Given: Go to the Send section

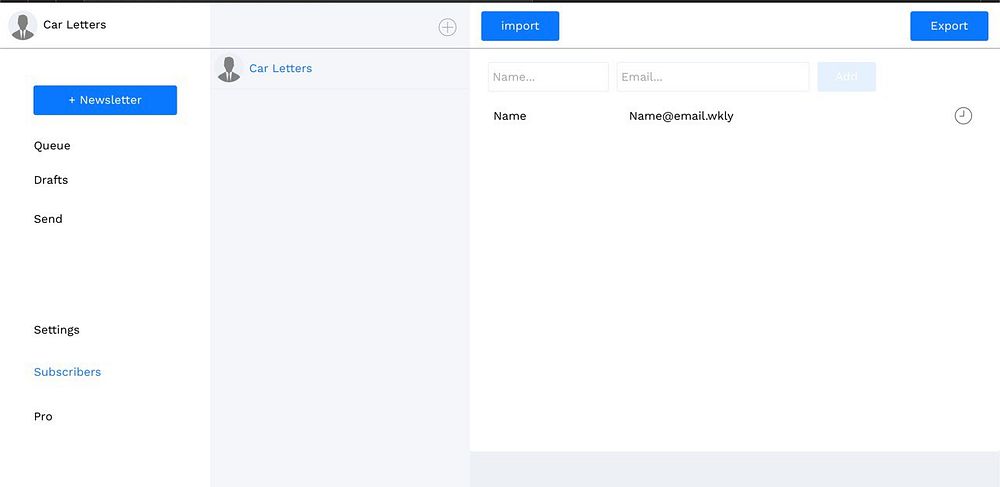Looking at the screenshot, I should pos(48,219).
